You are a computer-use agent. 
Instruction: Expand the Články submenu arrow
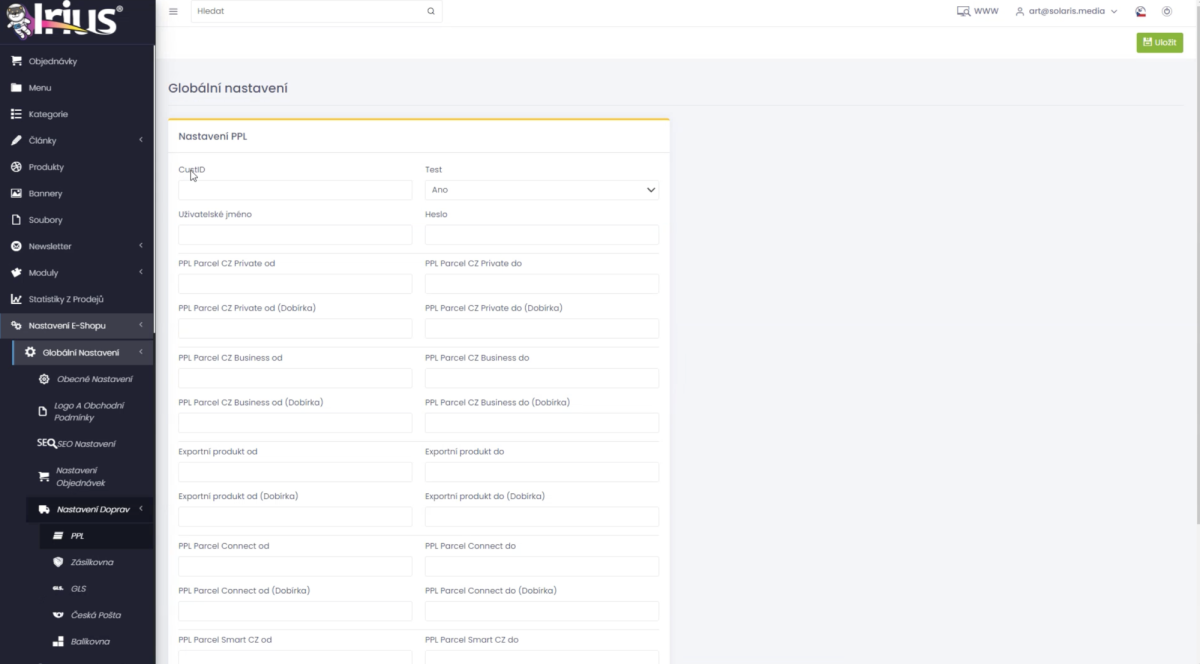tap(141, 141)
